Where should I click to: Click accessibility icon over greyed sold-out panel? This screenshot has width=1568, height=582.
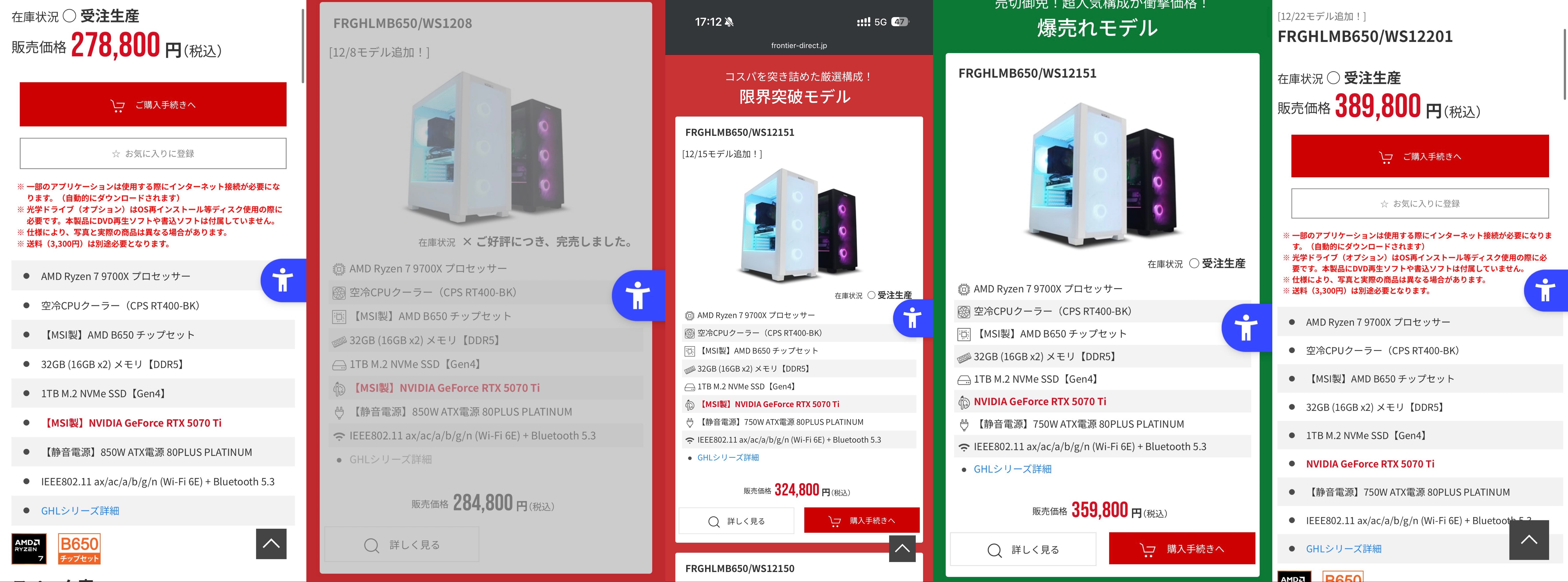638,295
